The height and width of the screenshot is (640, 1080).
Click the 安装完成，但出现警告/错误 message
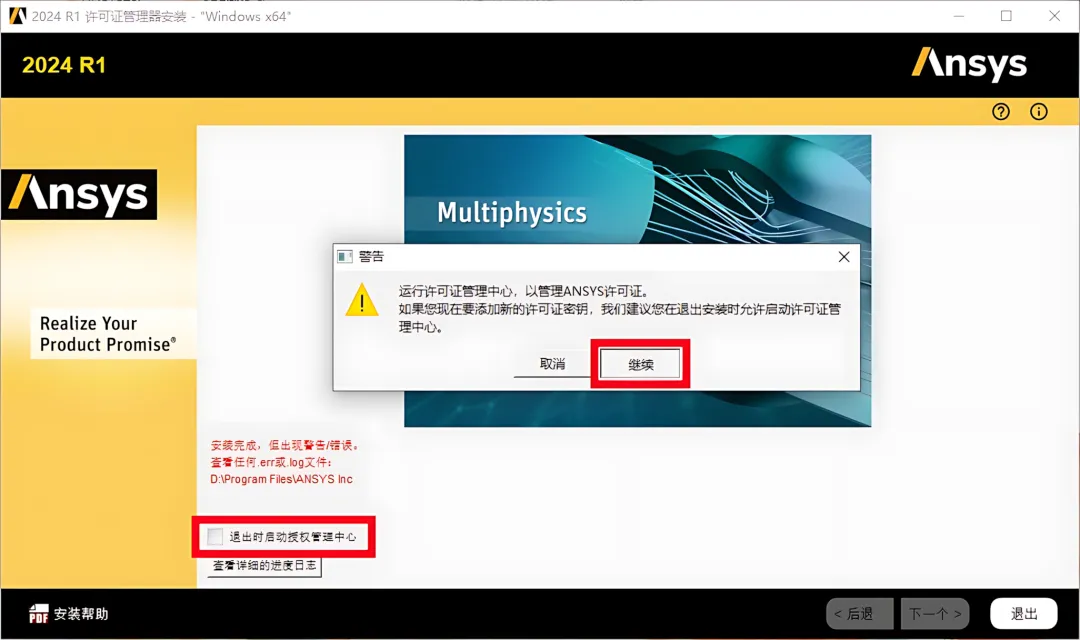click(285, 445)
